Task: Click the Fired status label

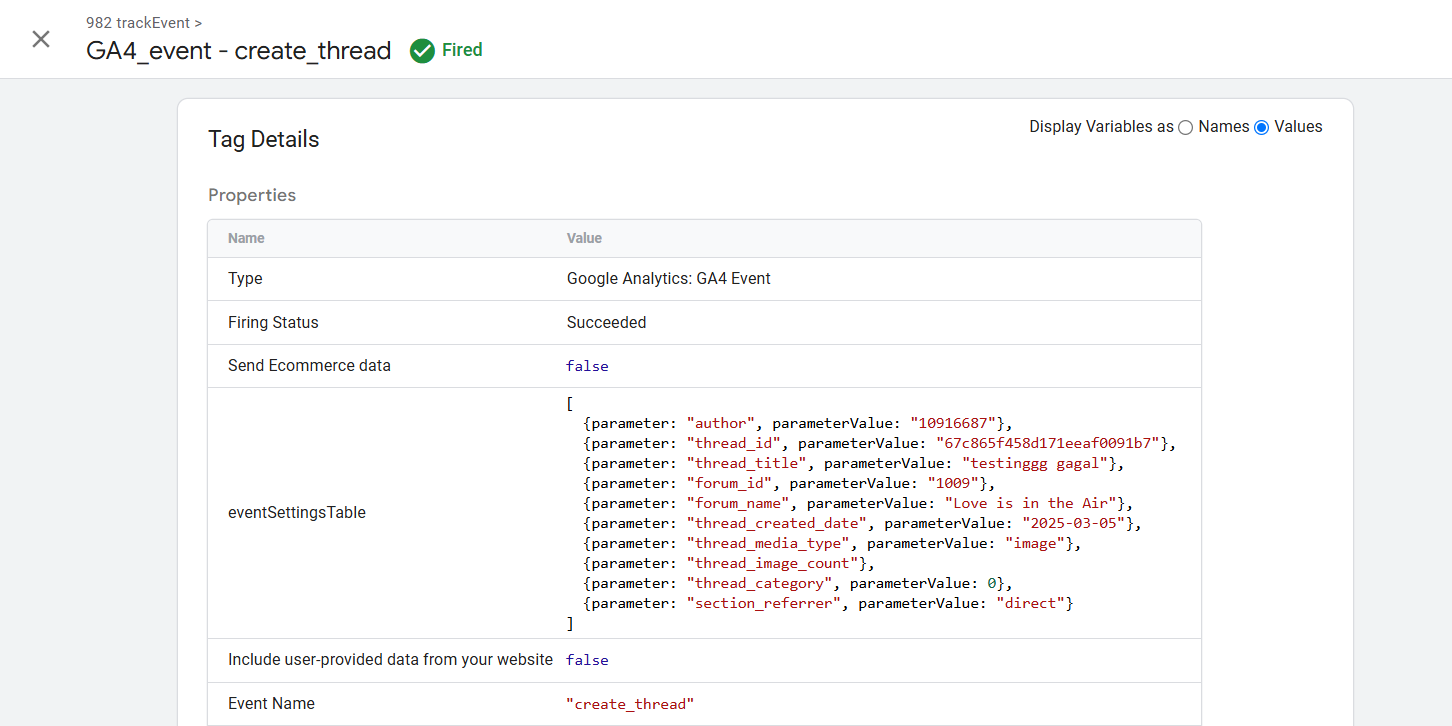Action: (x=462, y=50)
